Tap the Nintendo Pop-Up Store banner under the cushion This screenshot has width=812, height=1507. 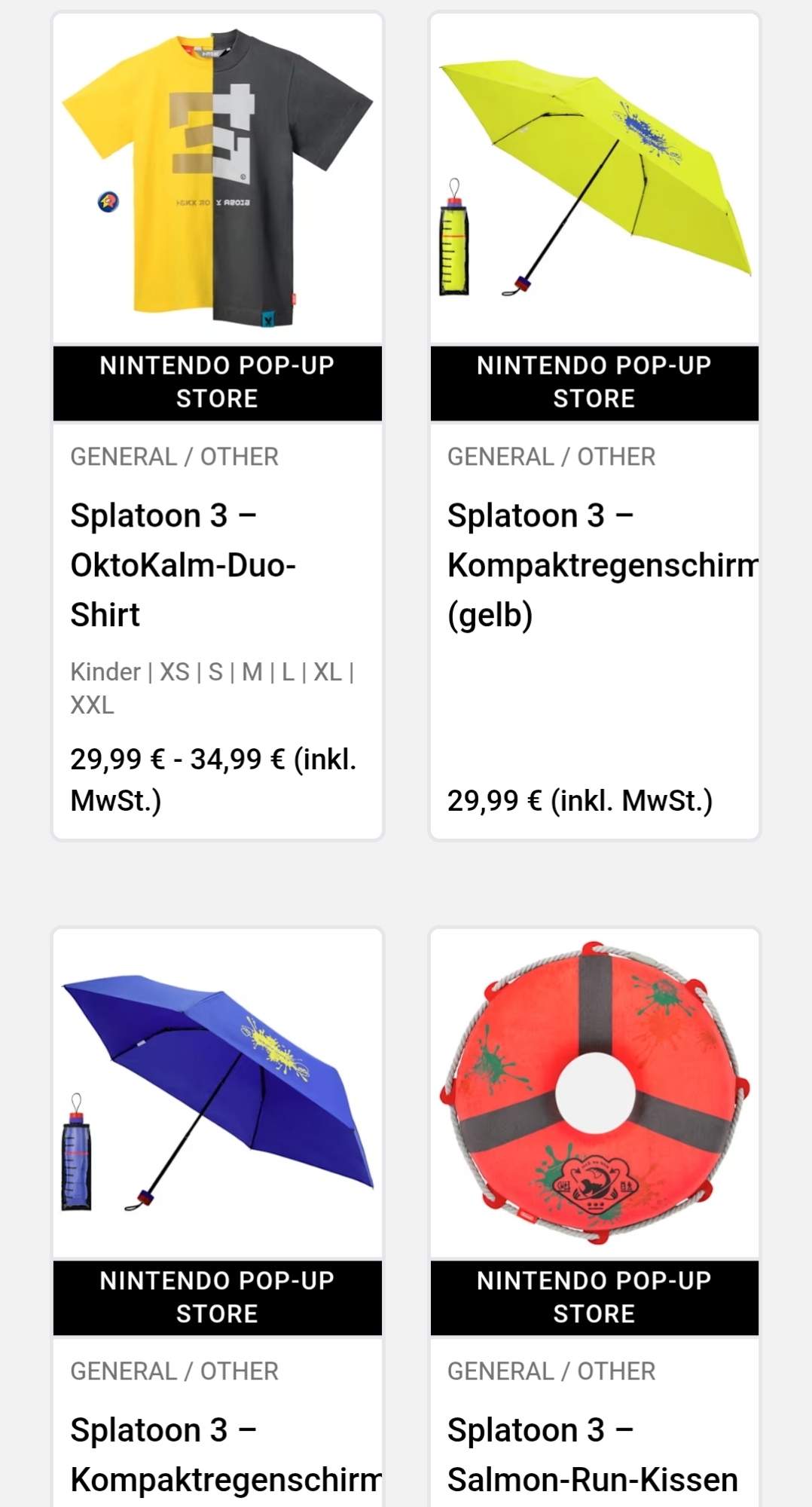coord(594,1297)
